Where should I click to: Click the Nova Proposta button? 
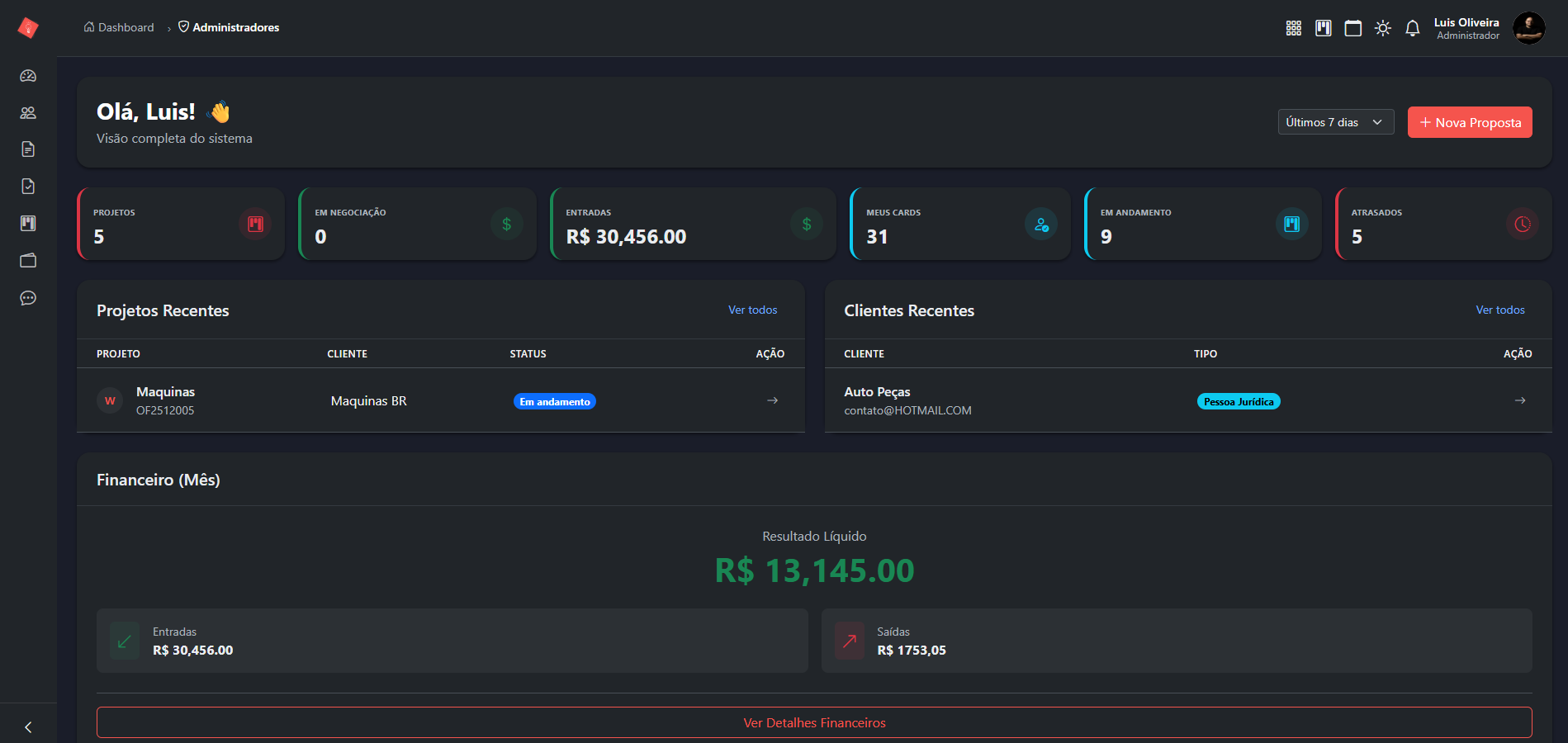(1470, 121)
